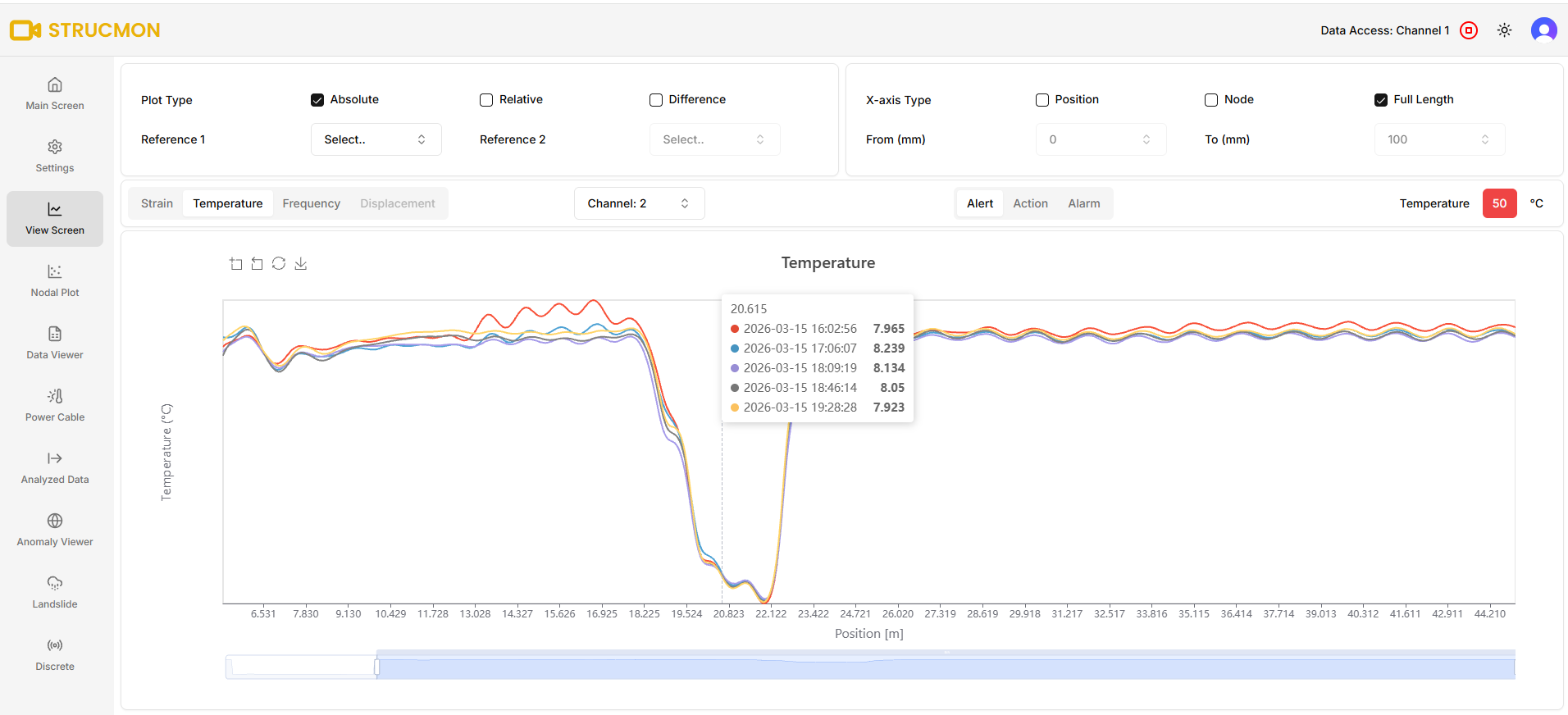This screenshot has width=1568, height=715.
Task: Click the From (mm) stepper field
Action: [x=1101, y=139]
